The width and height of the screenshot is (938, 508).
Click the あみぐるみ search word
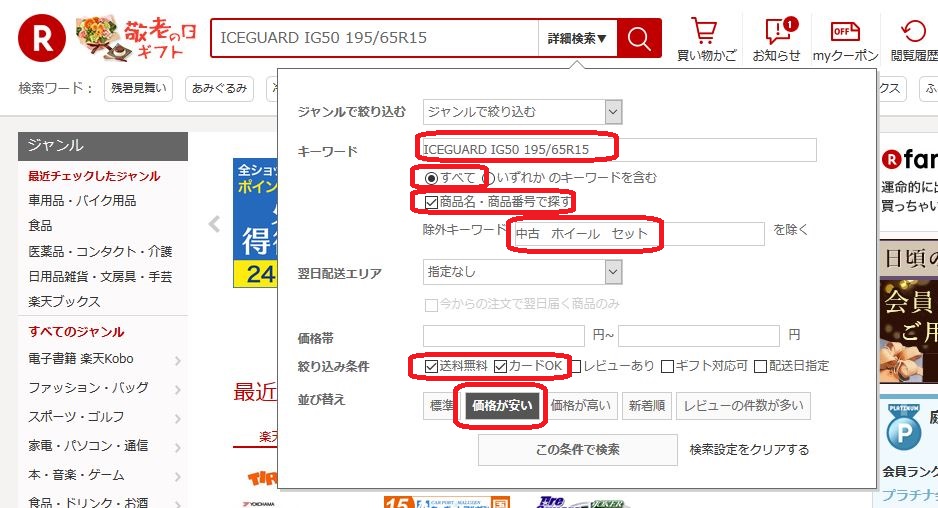tap(219, 89)
